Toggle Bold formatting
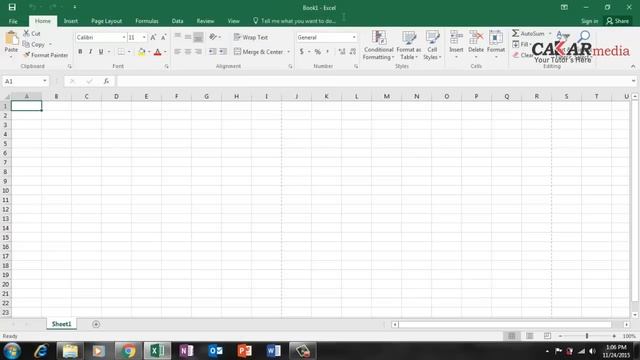The width and height of the screenshot is (640, 360). pyautogui.click(x=80, y=52)
